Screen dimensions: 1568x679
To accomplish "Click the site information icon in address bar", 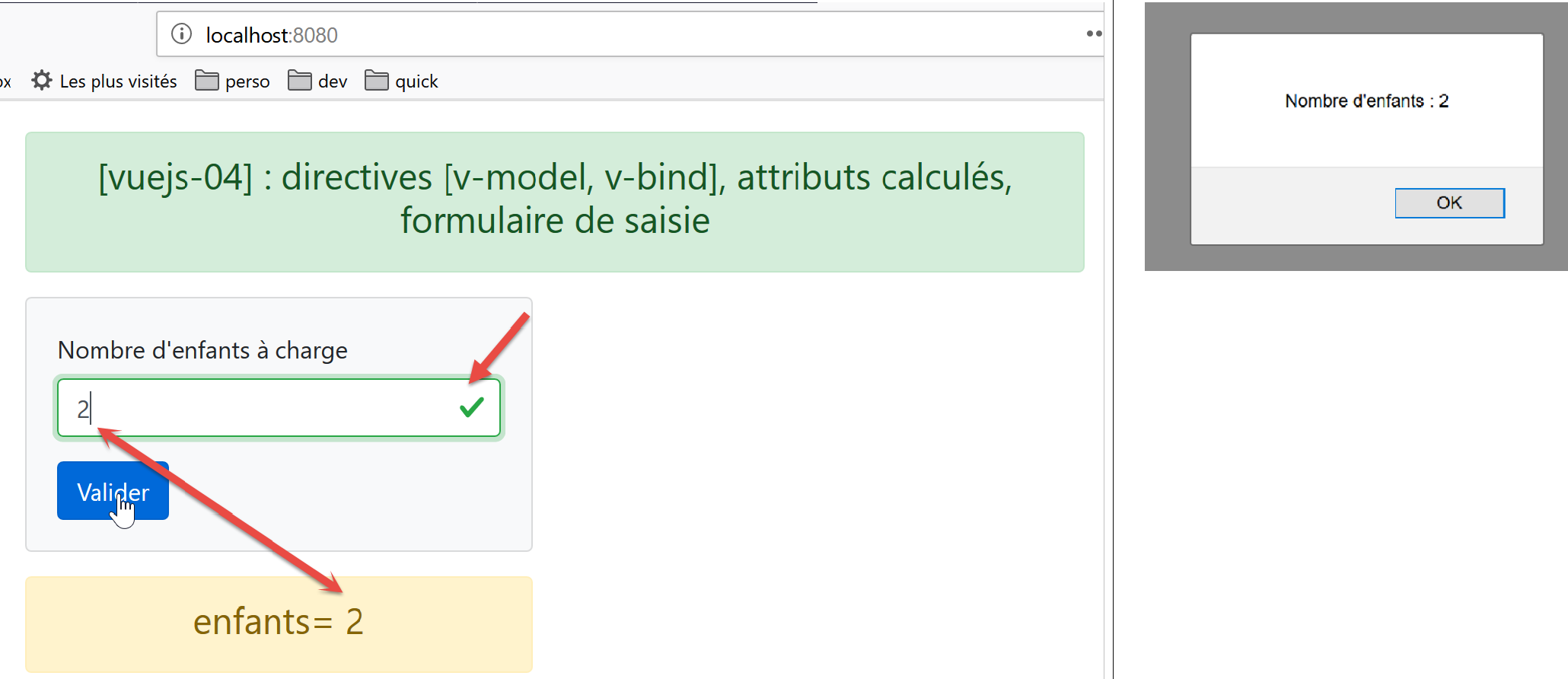I will (181, 34).
